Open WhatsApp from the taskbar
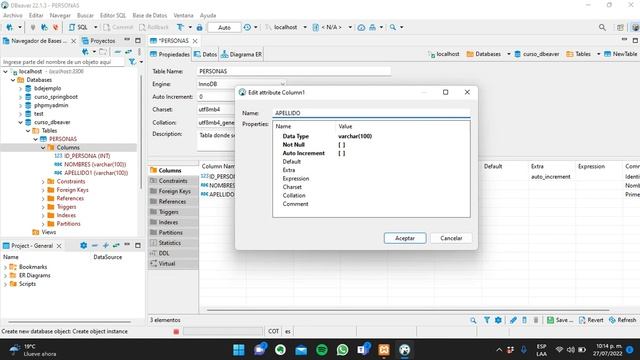The height and width of the screenshot is (360, 640). [x=342, y=350]
